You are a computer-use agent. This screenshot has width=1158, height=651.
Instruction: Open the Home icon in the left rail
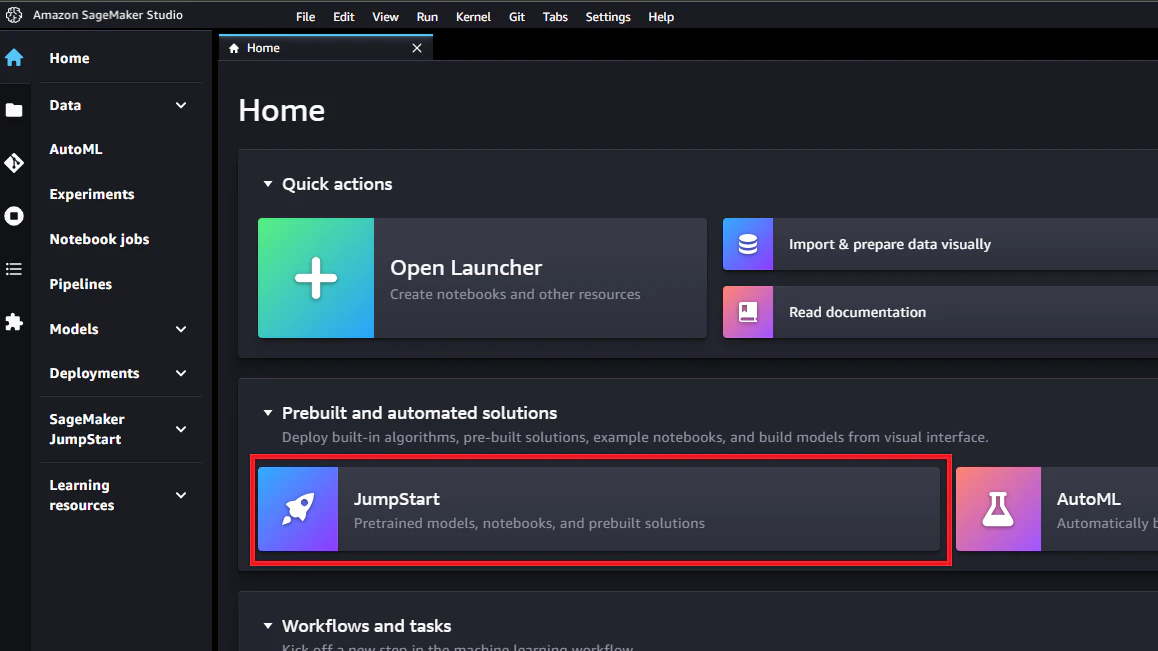tap(14, 57)
